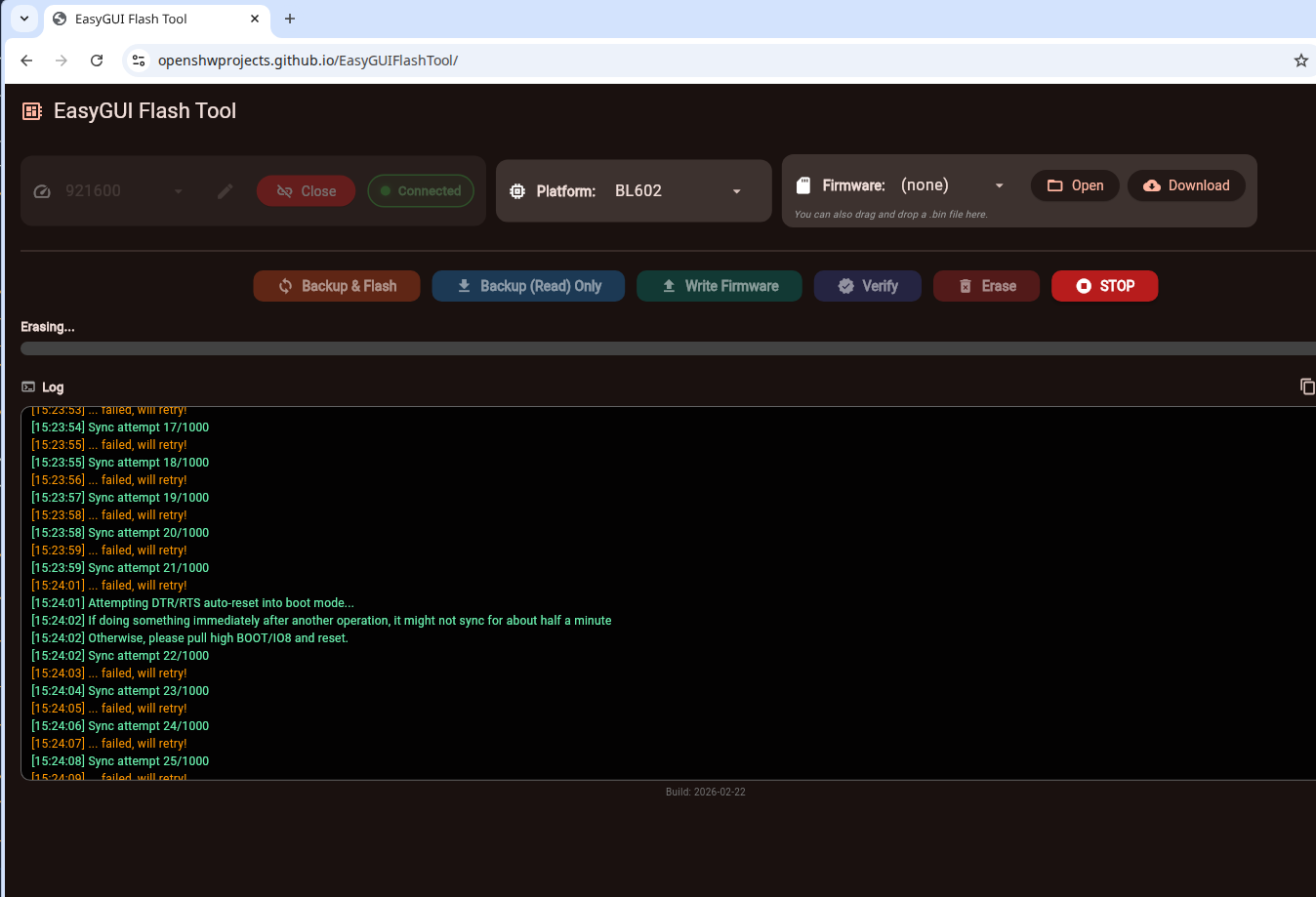The width and height of the screenshot is (1316, 897).
Task: Click the browser Forward arrow
Action: [x=62, y=61]
